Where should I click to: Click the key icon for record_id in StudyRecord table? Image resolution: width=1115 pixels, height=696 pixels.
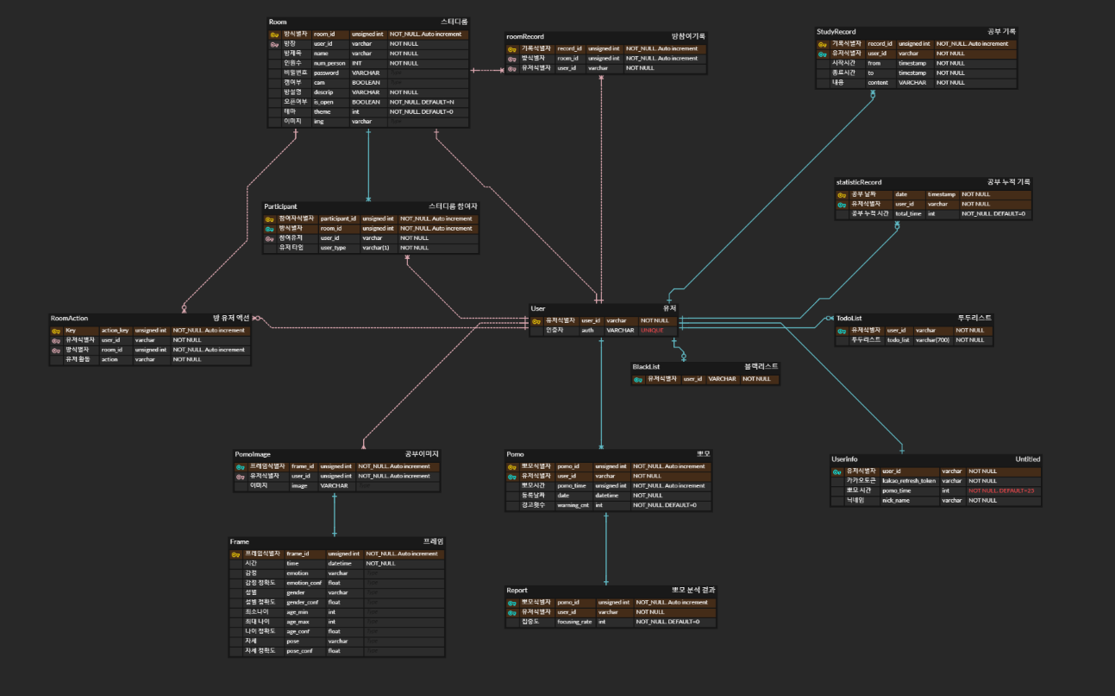[822, 45]
